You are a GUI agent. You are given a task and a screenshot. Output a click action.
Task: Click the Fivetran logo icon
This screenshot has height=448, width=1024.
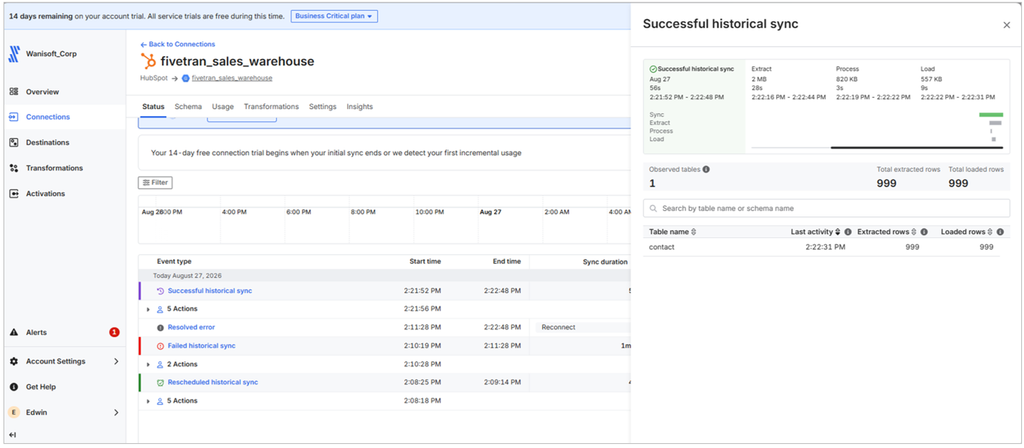click(14, 54)
